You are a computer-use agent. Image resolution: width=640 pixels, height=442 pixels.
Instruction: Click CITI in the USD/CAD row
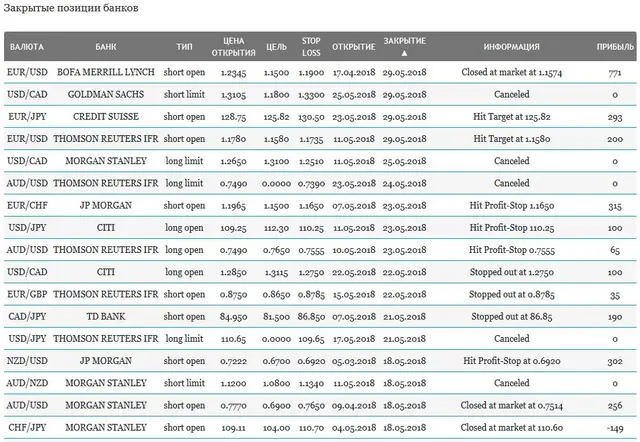(106, 272)
